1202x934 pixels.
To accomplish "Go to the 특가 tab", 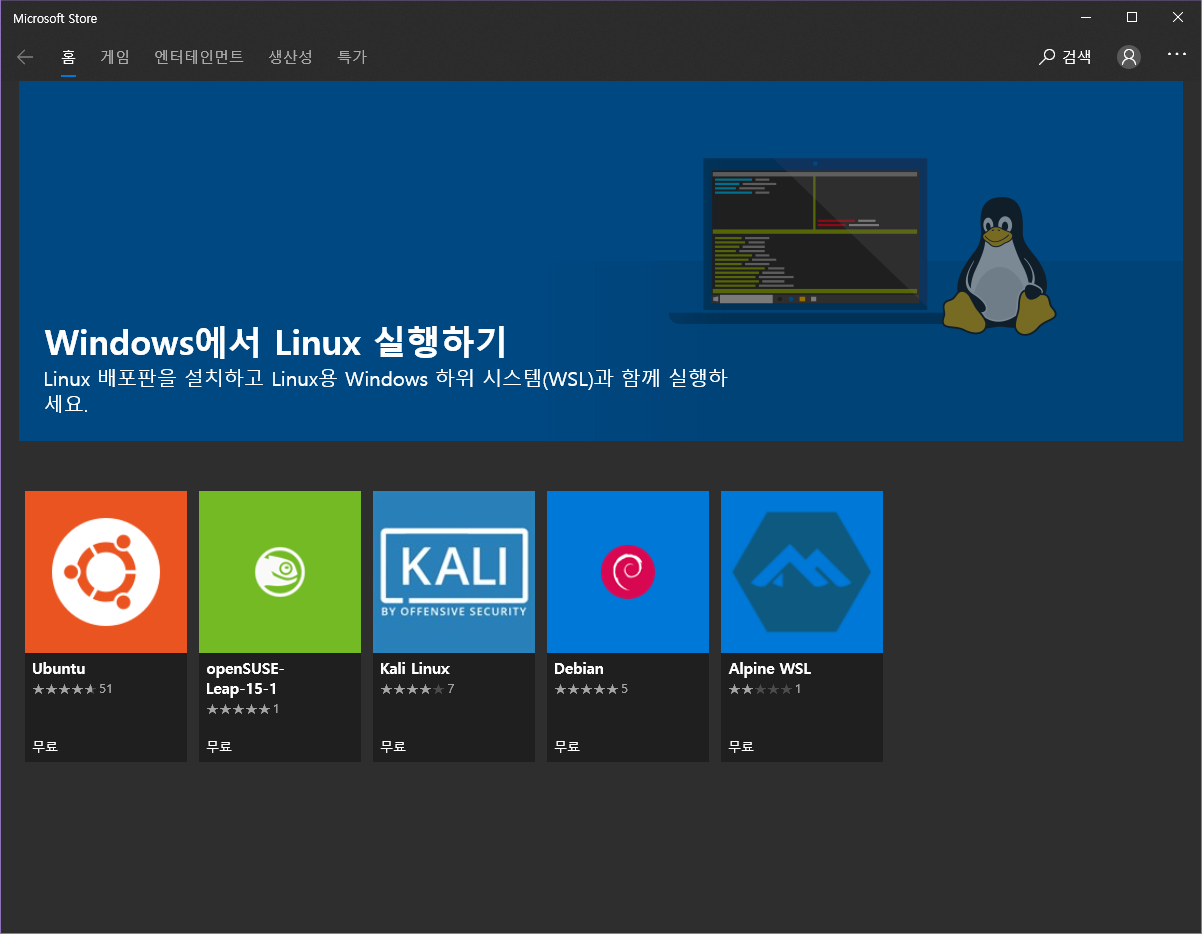I will tap(352, 57).
